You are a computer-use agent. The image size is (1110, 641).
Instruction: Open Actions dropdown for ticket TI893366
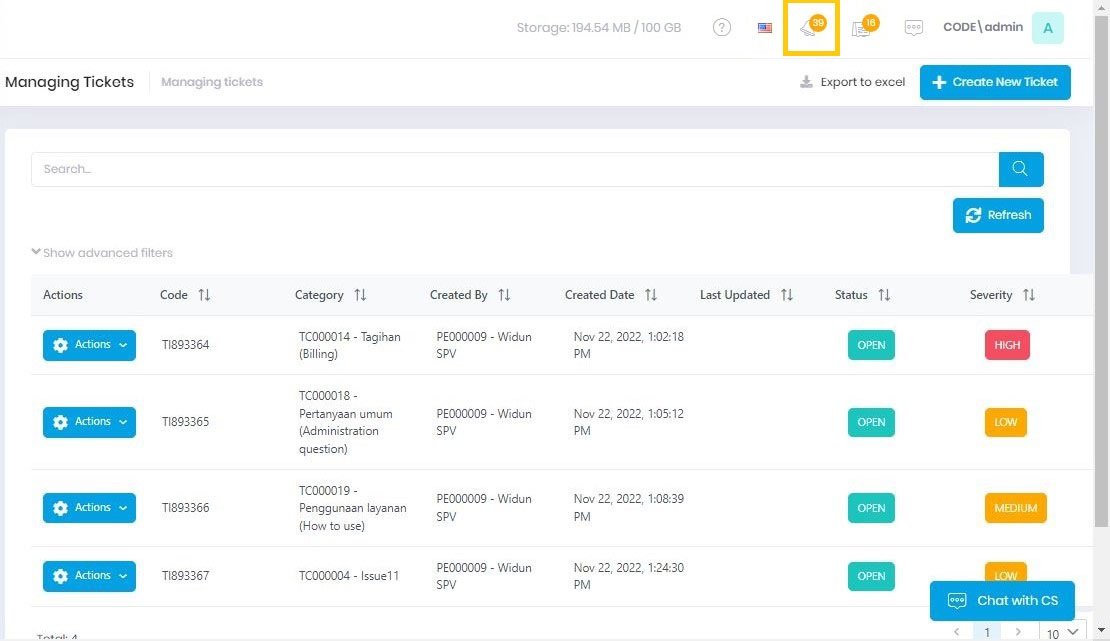89,508
